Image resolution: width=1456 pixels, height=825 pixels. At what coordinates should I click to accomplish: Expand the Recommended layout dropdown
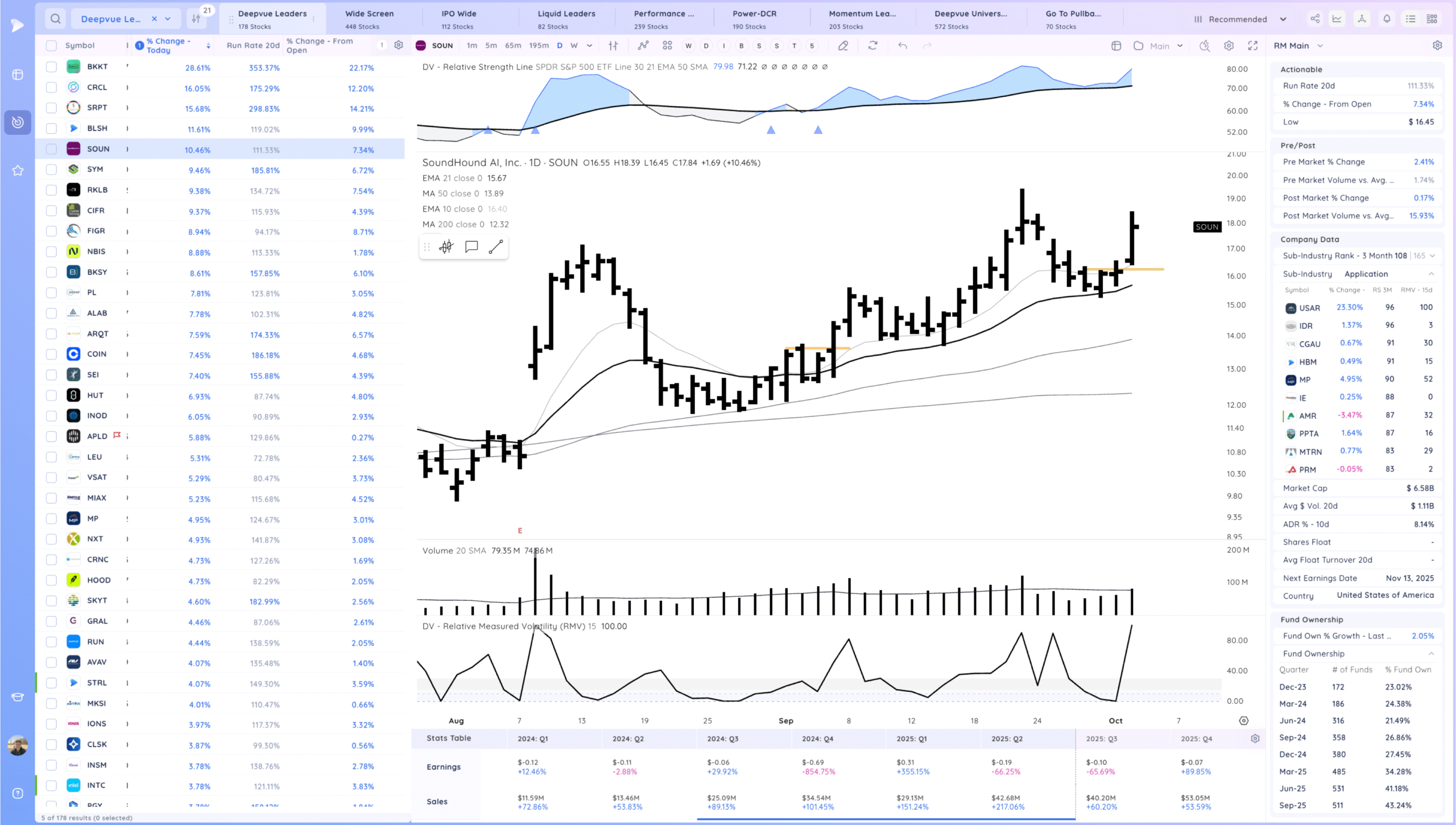(x=1283, y=19)
